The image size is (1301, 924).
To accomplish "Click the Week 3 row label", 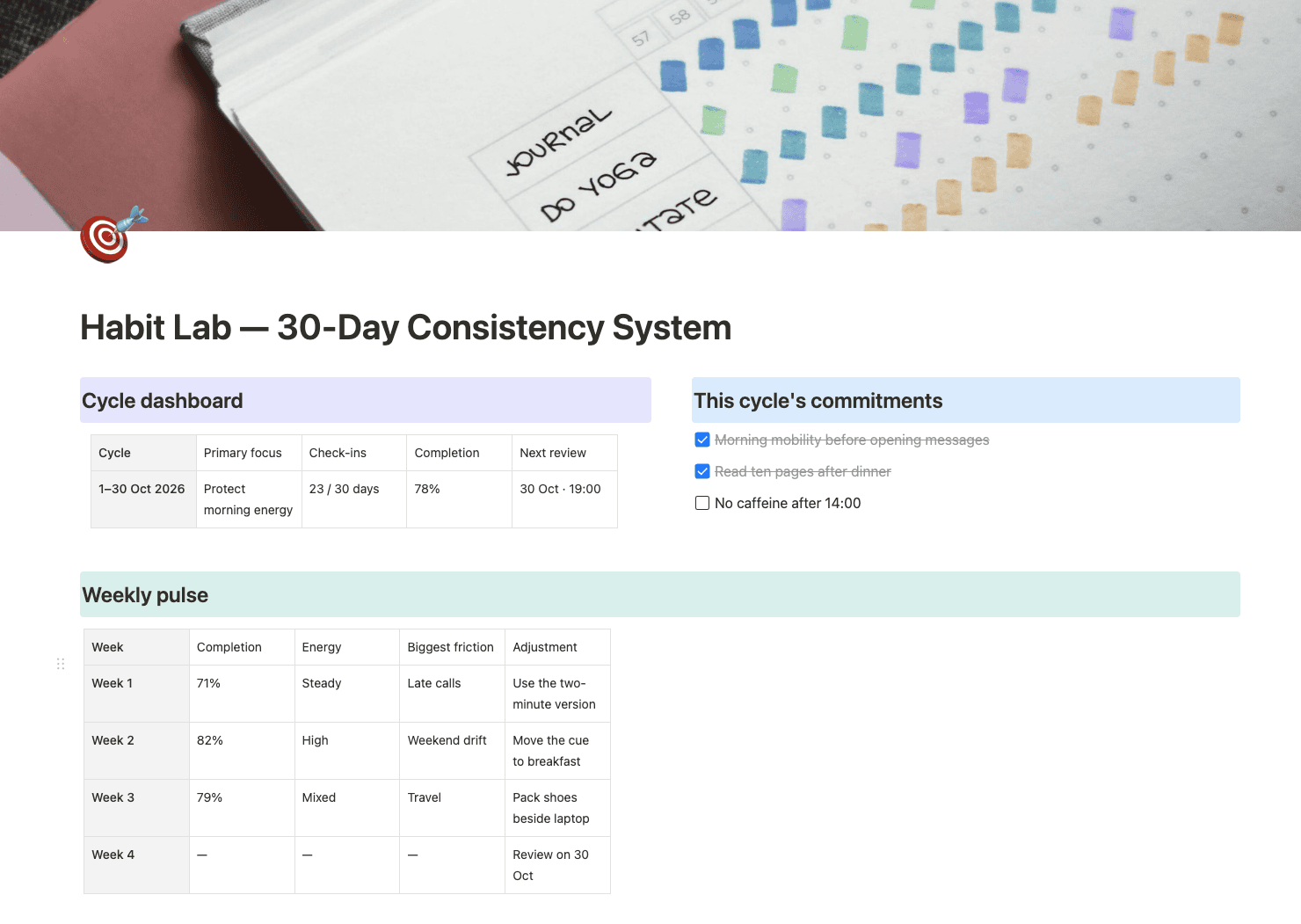I will tap(136, 808).
